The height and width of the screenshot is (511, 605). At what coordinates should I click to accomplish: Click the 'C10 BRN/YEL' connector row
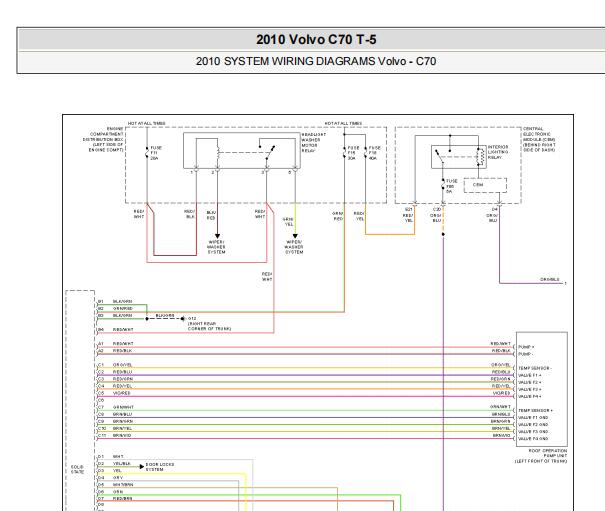click(115, 428)
